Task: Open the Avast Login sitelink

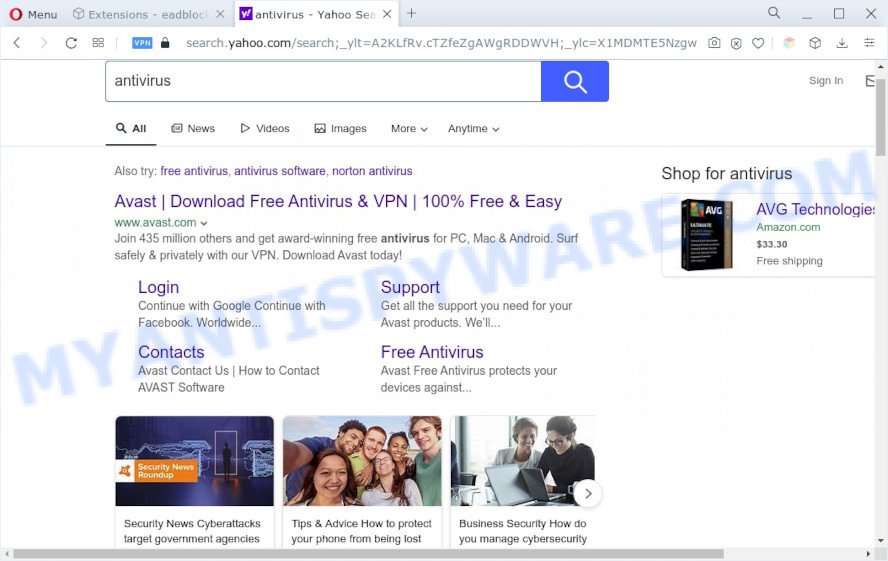Action: click(x=159, y=287)
